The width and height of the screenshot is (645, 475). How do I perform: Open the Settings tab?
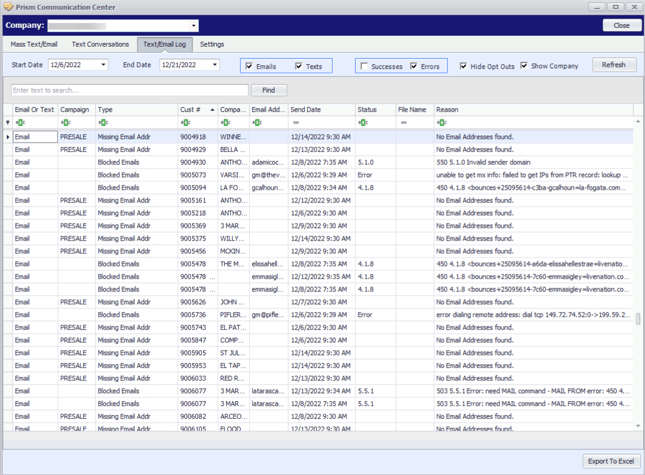click(212, 44)
